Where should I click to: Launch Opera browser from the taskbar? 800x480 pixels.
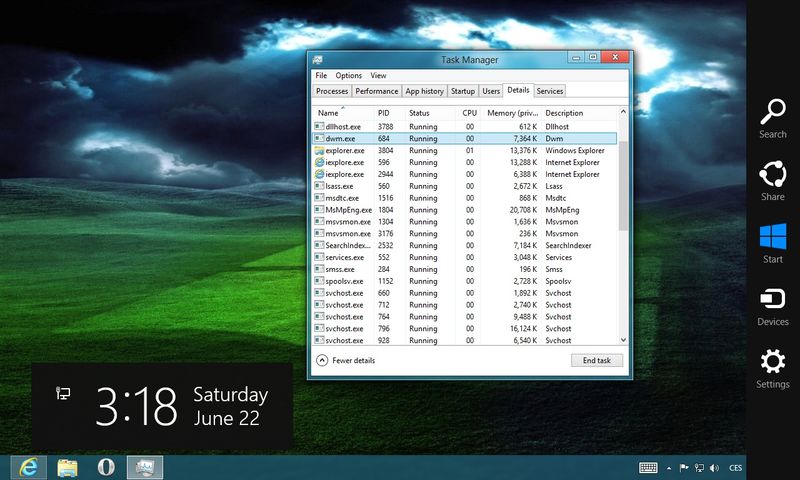[106, 467]
